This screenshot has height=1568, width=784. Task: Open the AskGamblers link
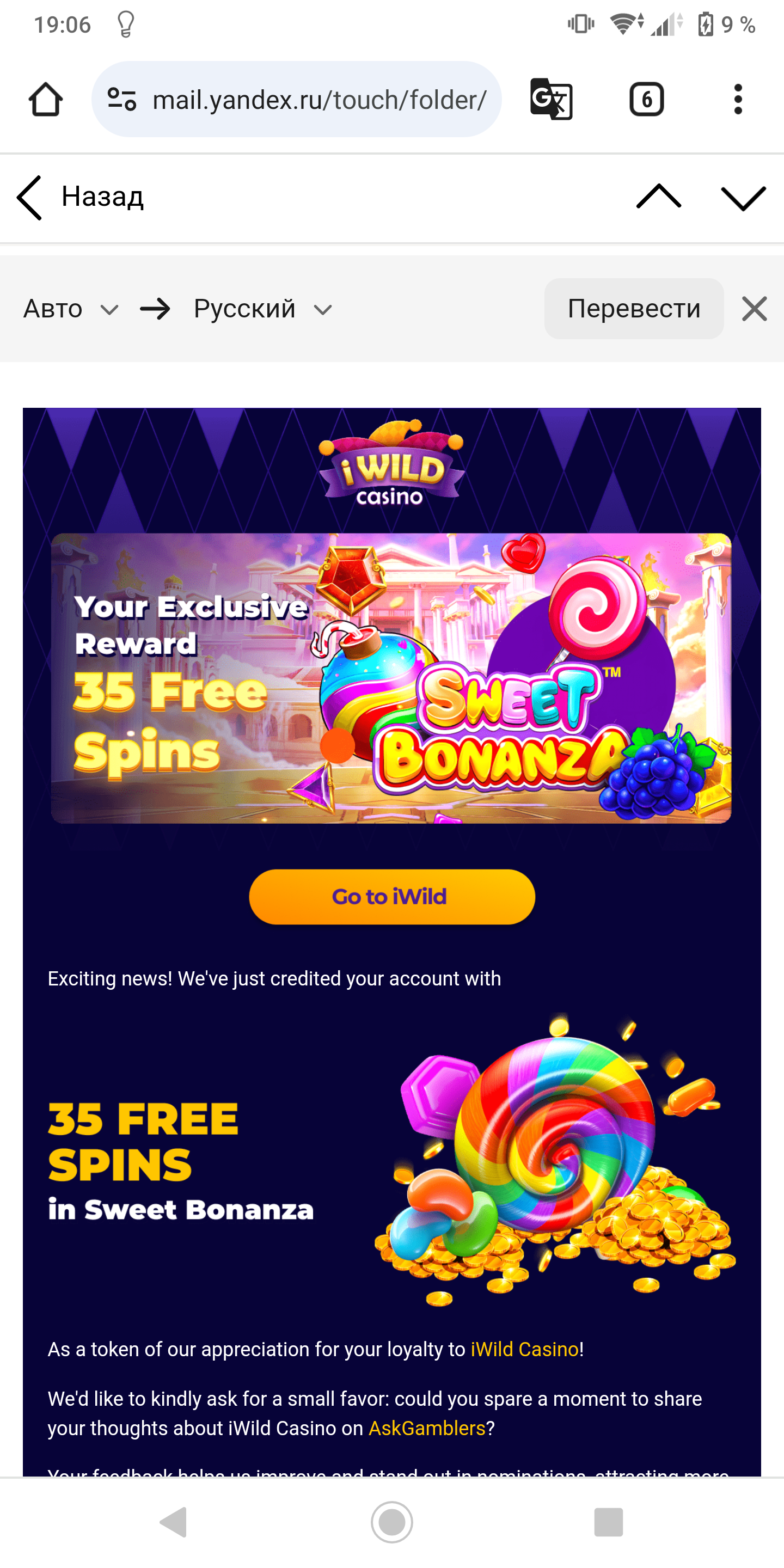tap(427, 1428)
